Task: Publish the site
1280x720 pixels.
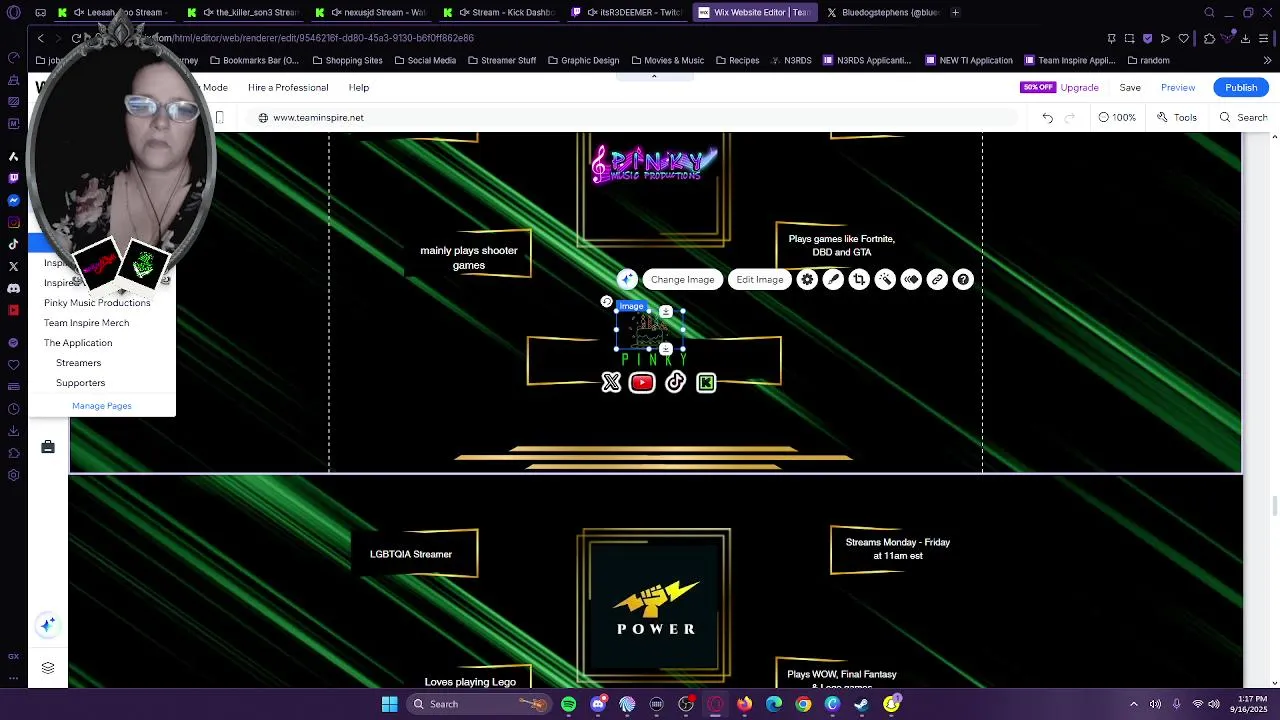Action: (1241, 88)
